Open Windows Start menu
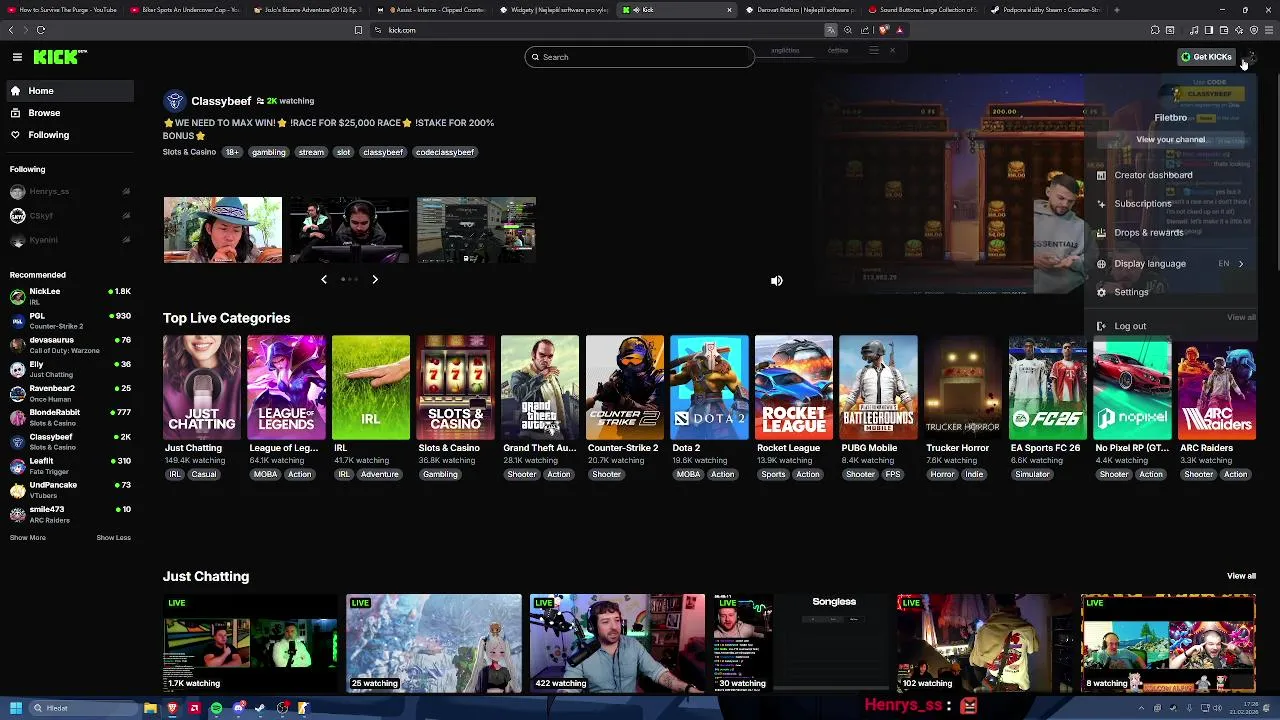Screen dimensions: 1280x720 tap(15, 708)
